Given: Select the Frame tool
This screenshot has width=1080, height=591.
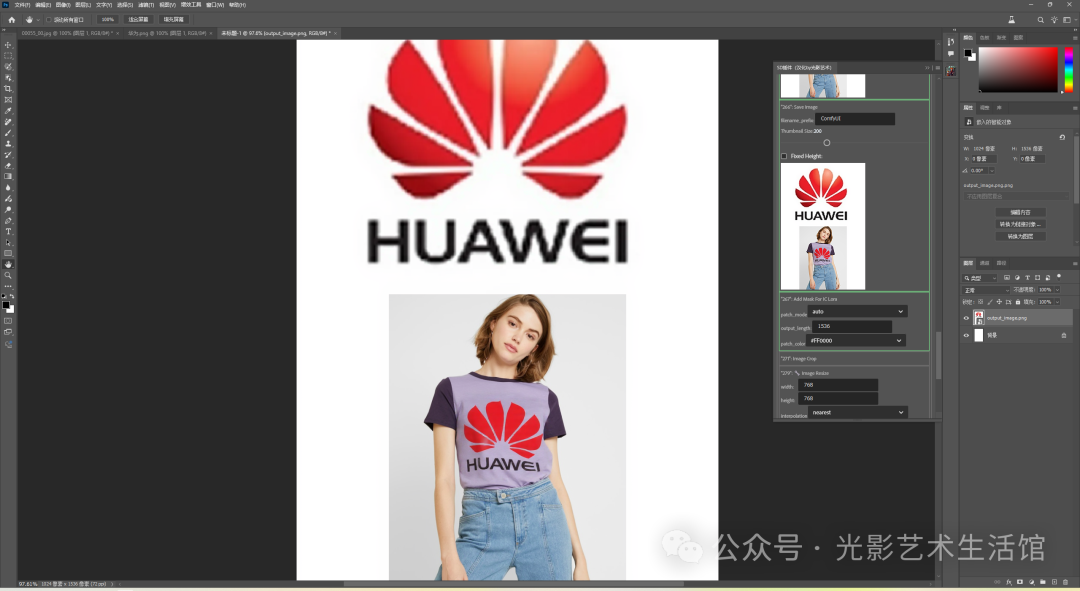Looking at the screenshot, I should coord(8,100).
